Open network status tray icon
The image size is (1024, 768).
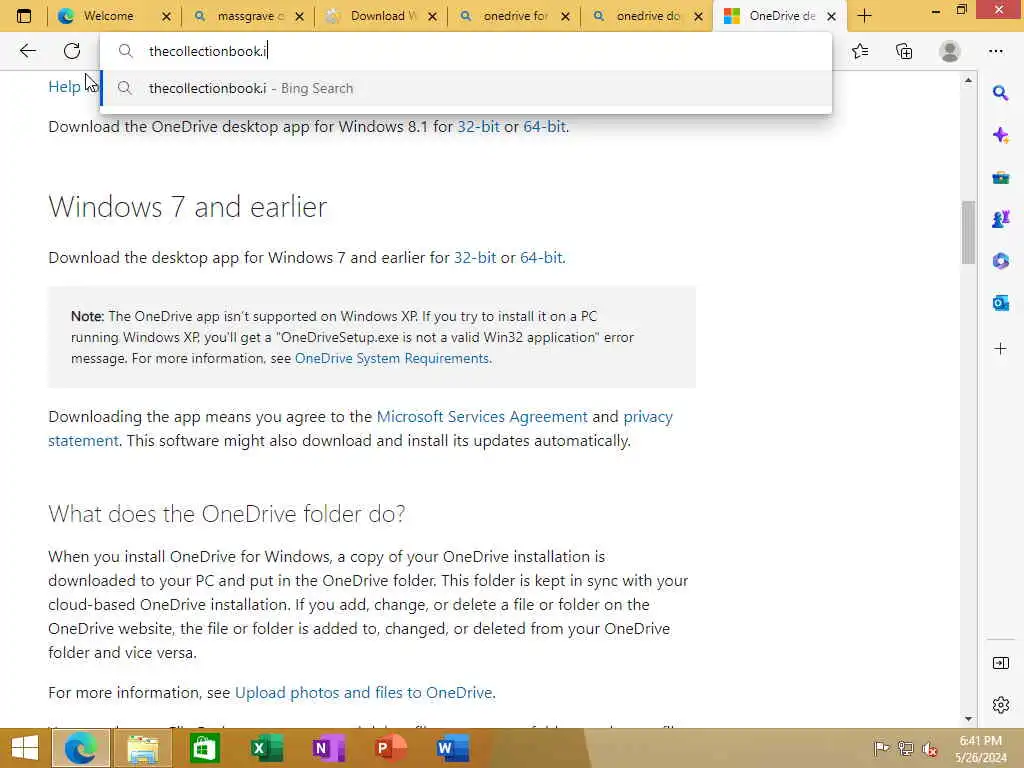point(905,748)
